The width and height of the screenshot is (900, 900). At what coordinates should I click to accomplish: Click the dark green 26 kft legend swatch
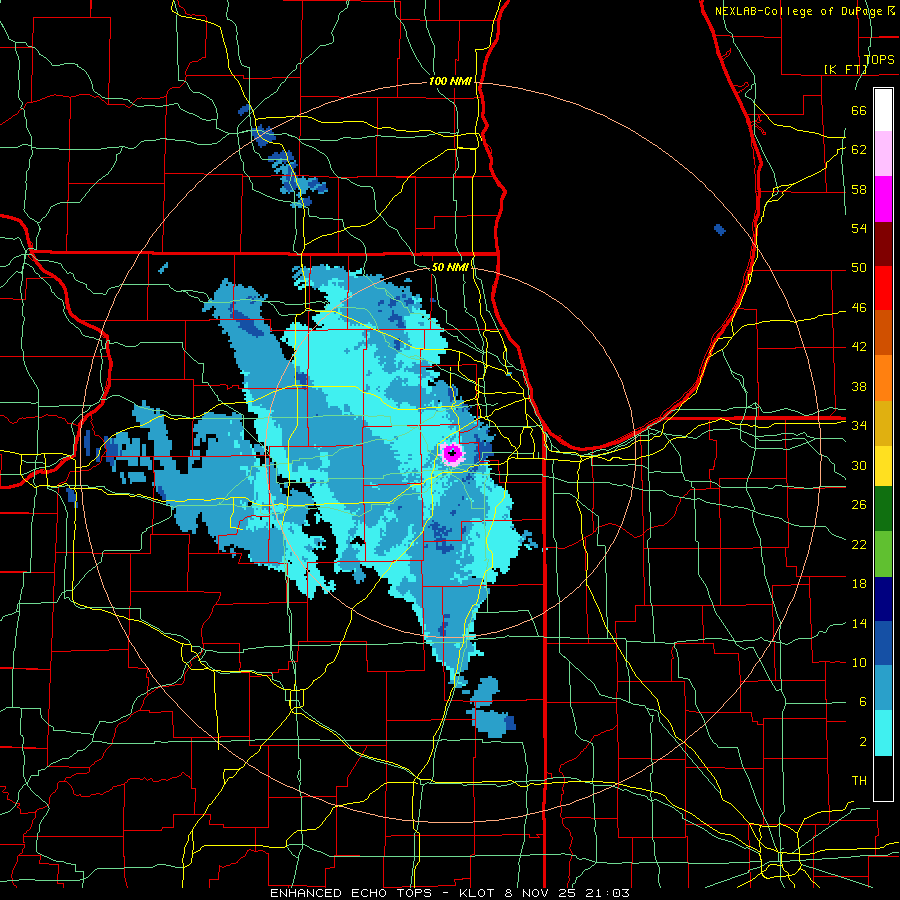[x=883, y=509]
